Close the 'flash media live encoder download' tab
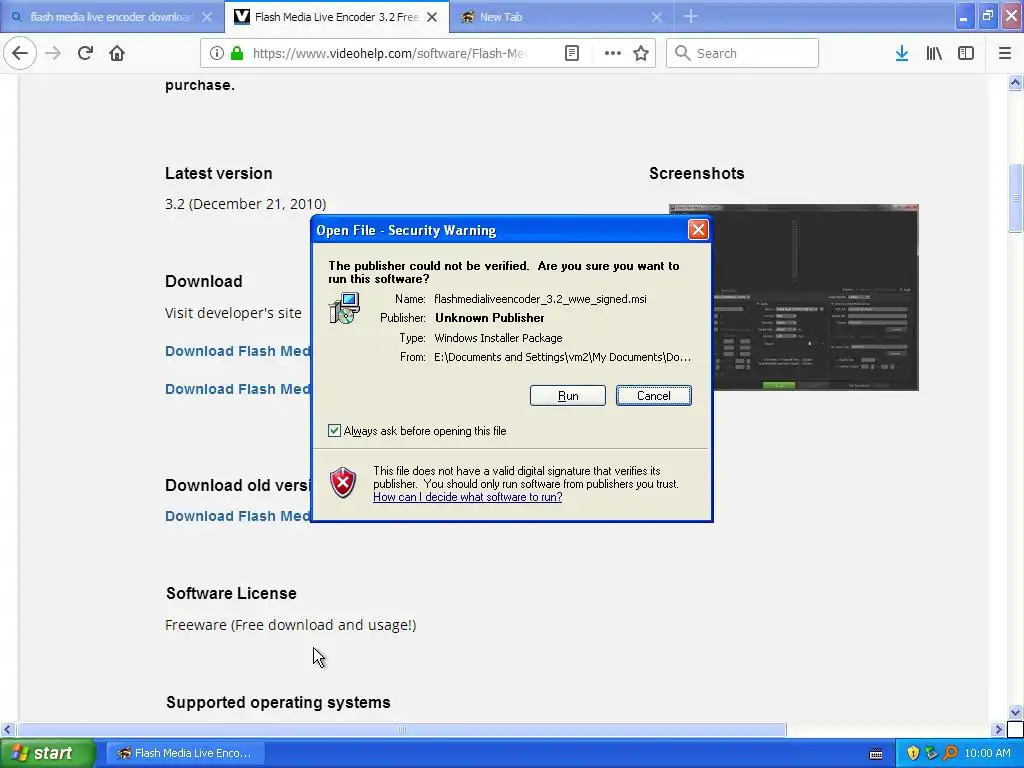Image resolution: width=1024 pixels, height=768 pixels. click(206, 17)
